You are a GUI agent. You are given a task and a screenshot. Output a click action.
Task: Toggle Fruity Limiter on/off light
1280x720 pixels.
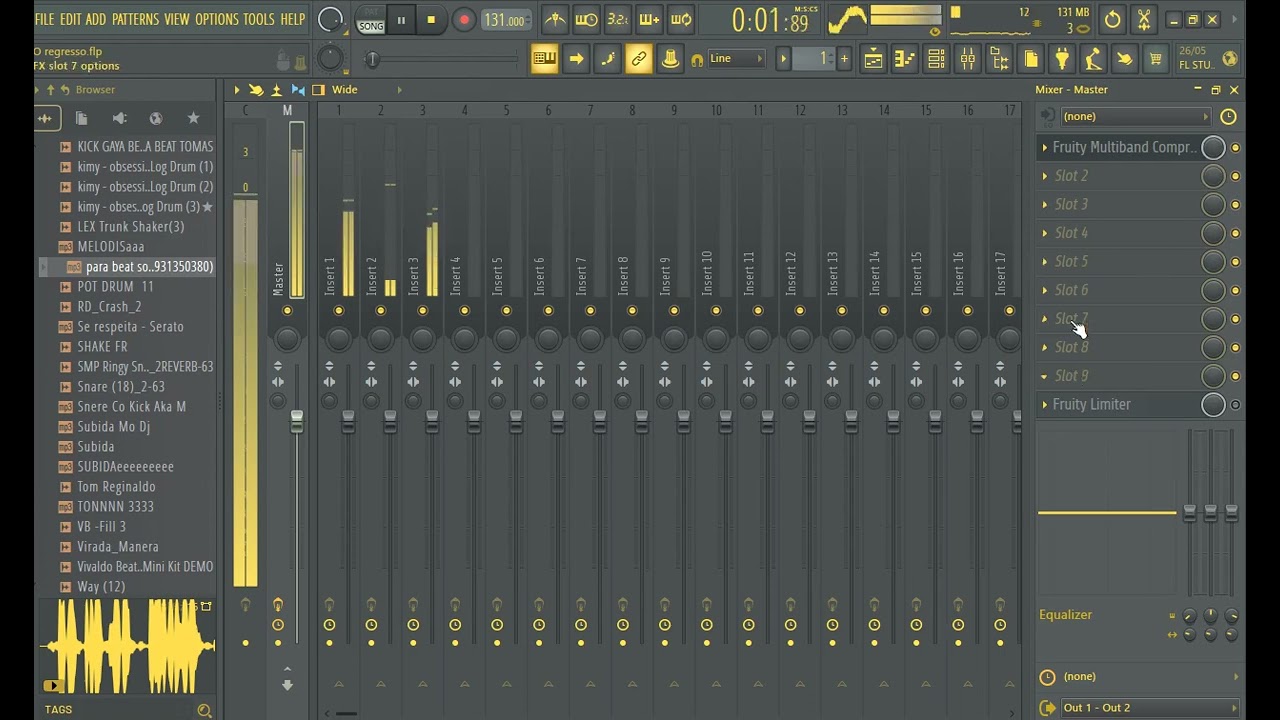1235,405
